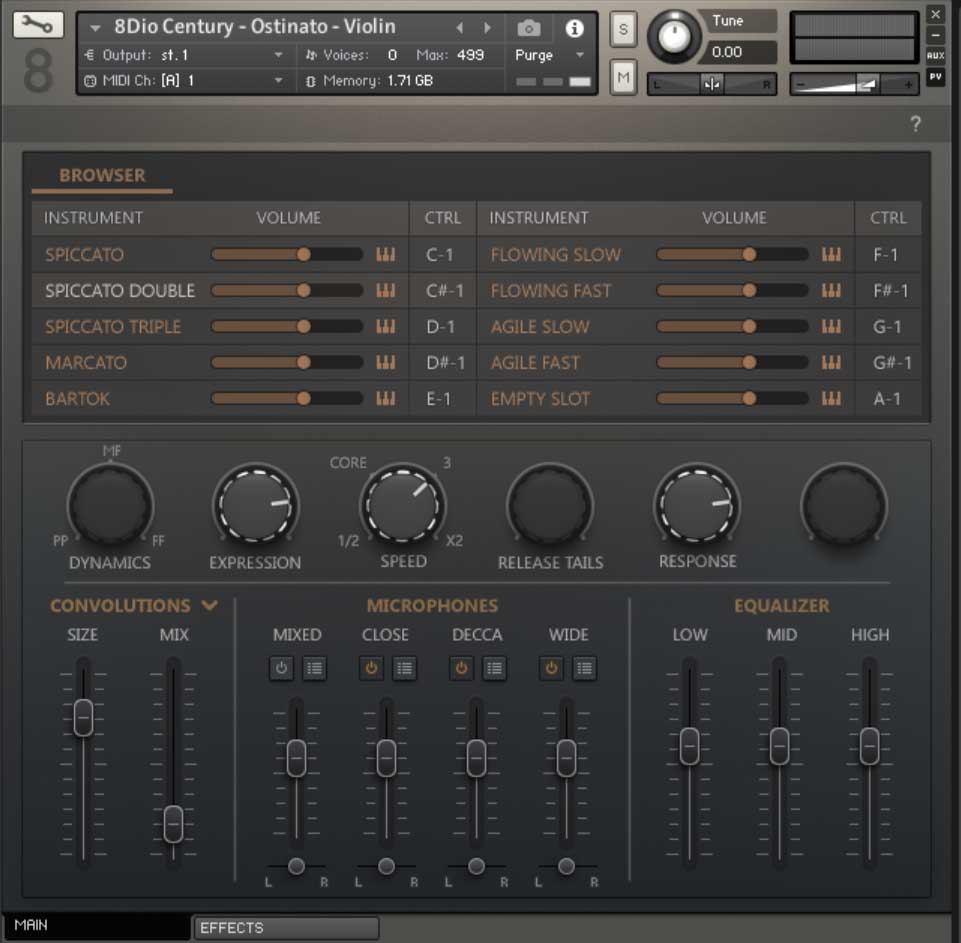
Task: Open keyboard mapping for SPICCATO
Action: [x=386, y=254]
